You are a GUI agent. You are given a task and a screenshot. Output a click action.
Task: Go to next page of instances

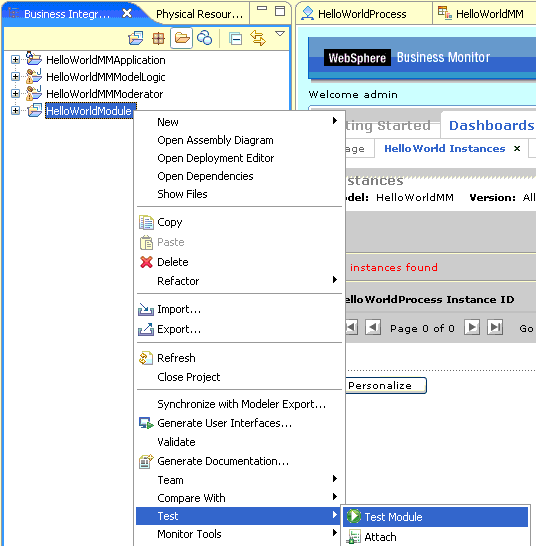point(472,327)
